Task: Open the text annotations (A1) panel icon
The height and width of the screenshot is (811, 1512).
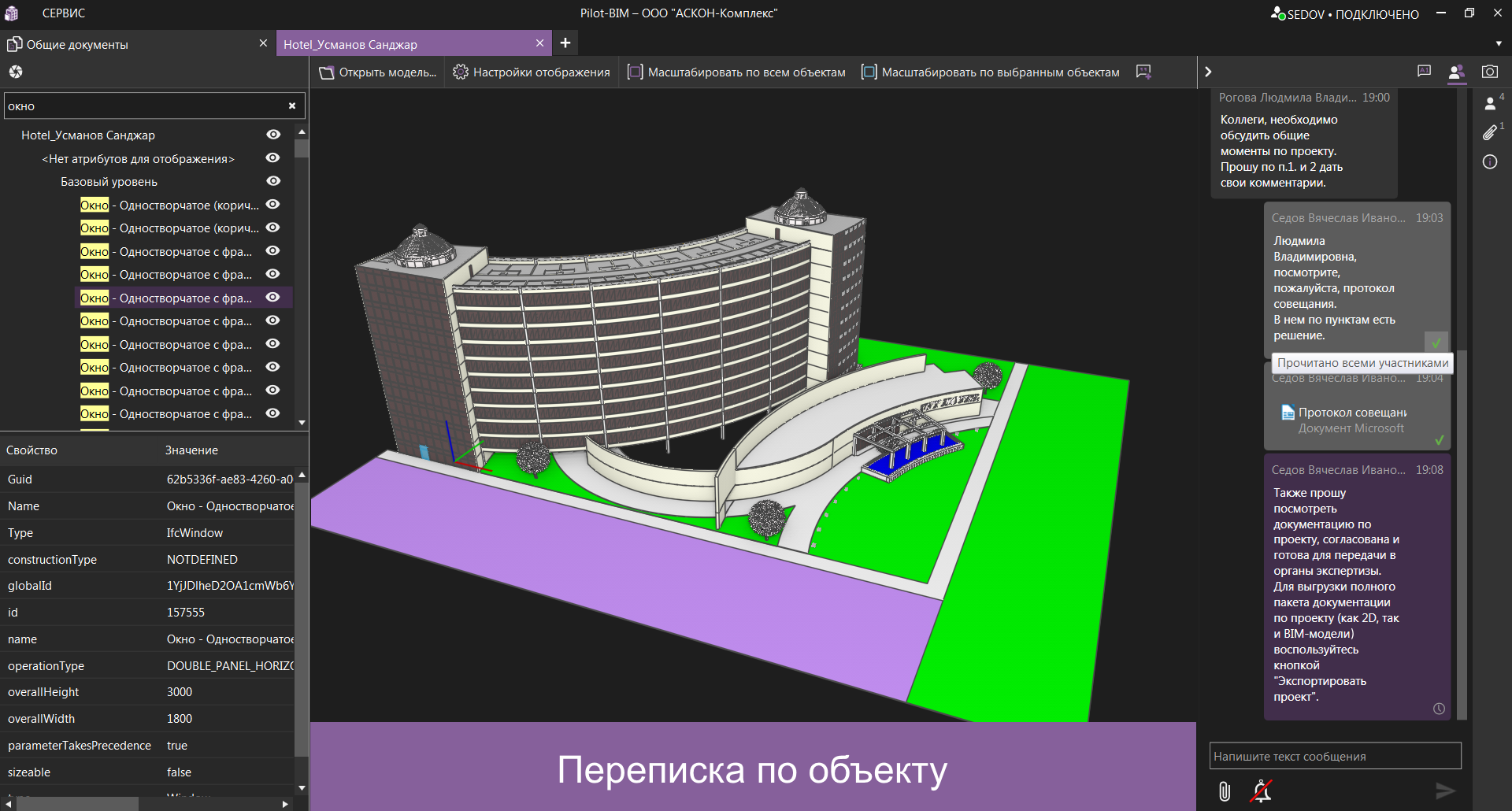Action: pyautogui.click(x=1424, y=72)
